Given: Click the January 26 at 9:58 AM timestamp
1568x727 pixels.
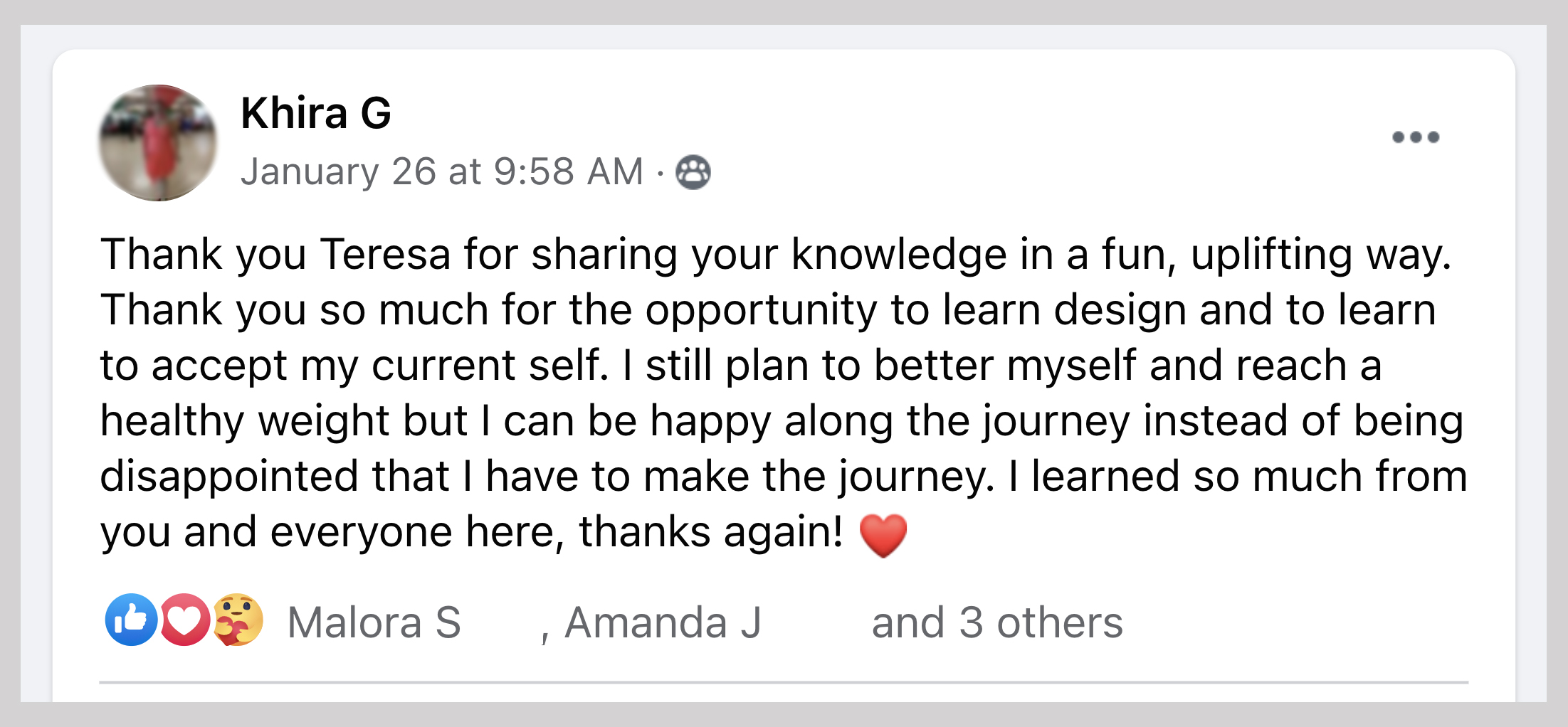Looking at the screenshot, I should point(441,172).
